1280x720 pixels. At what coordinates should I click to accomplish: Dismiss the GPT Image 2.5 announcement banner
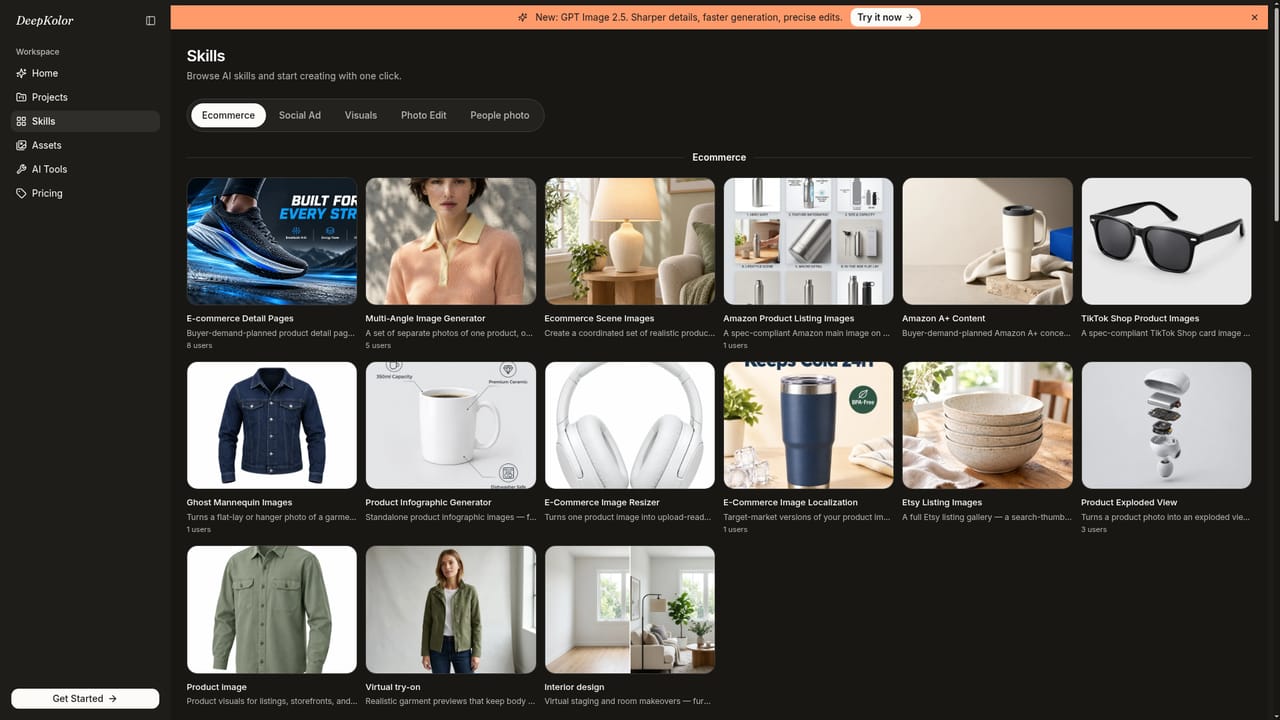1254,17
